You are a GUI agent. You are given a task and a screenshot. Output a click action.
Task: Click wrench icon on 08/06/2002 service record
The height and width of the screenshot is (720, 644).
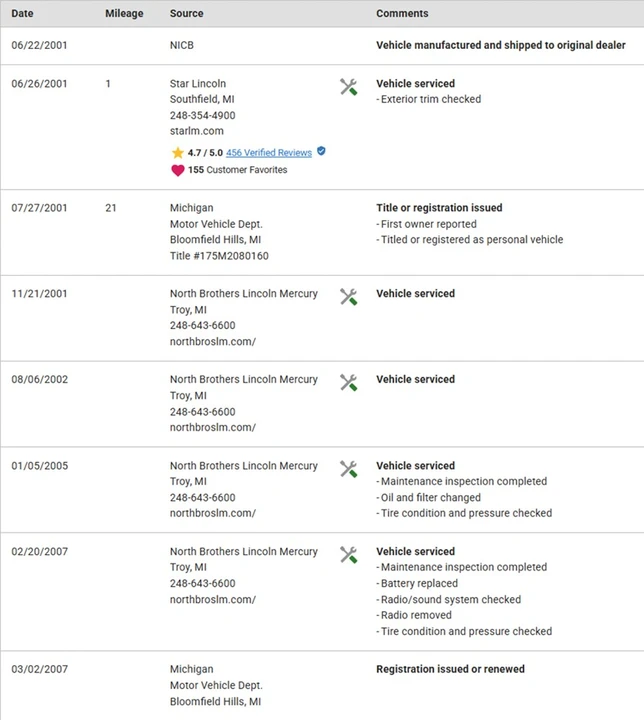pos(349,382)
